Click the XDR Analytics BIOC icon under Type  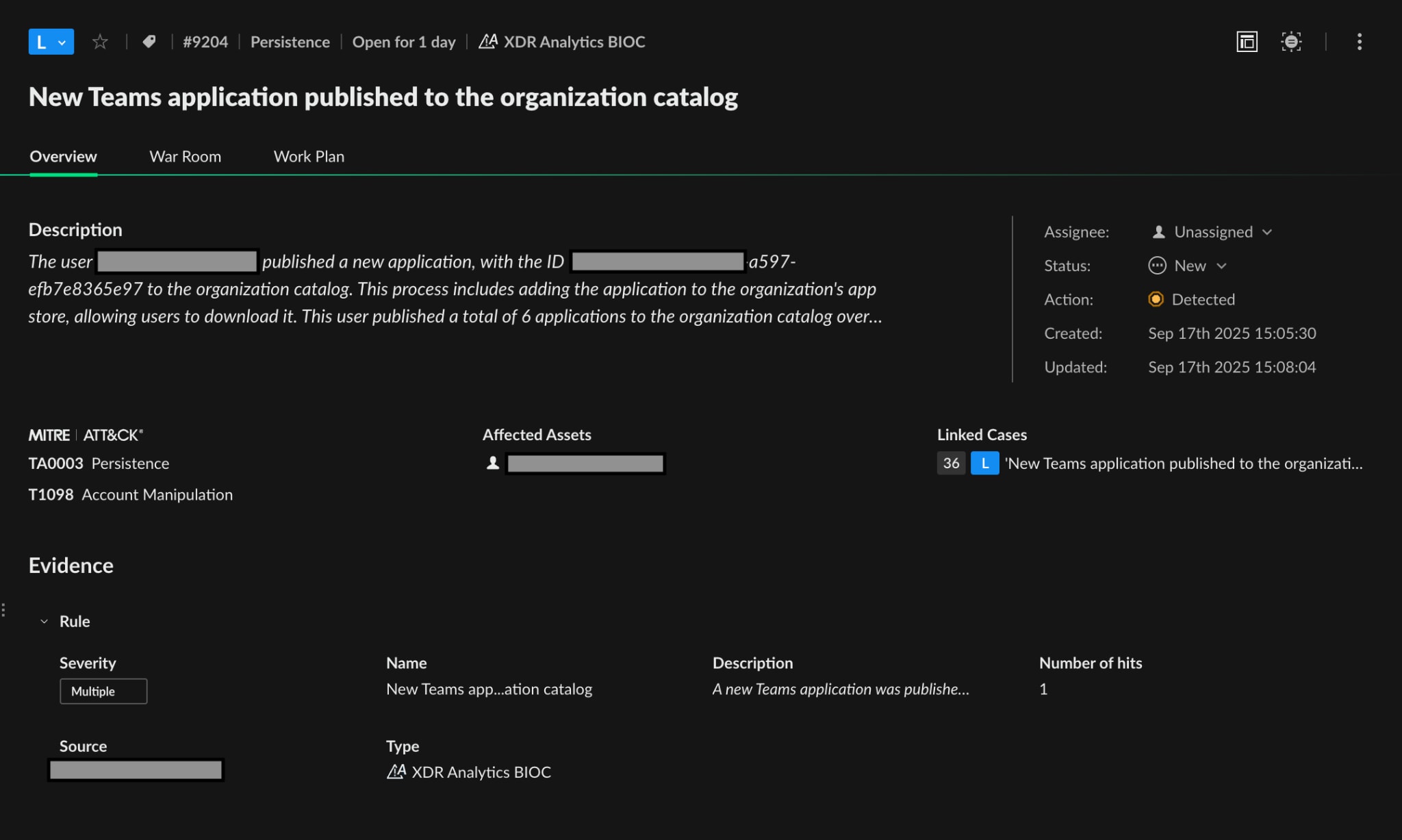(396, 772)
